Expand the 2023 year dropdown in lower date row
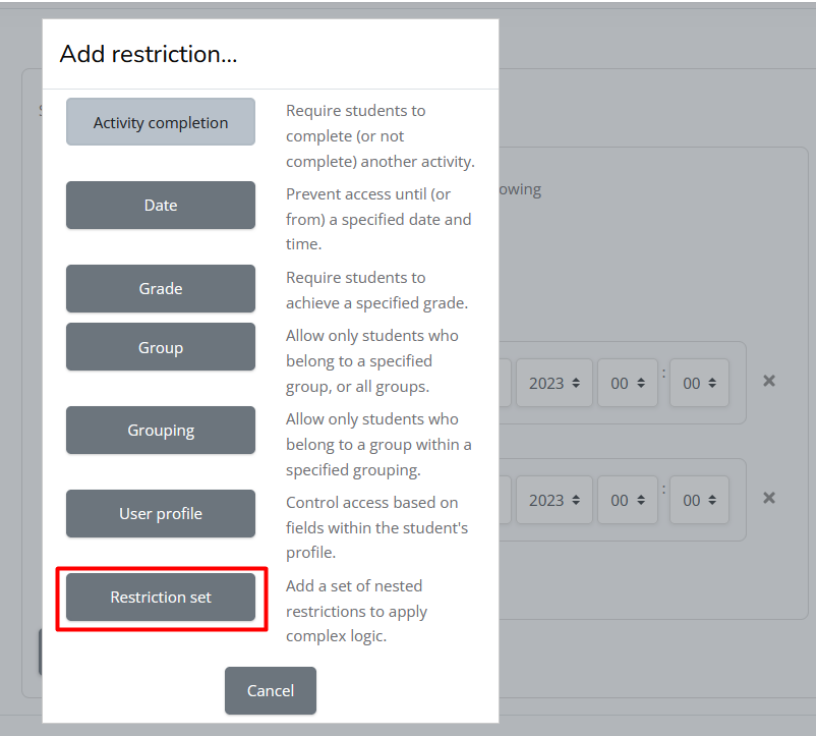The image size is (816, 736). click(x=554, y=500)
